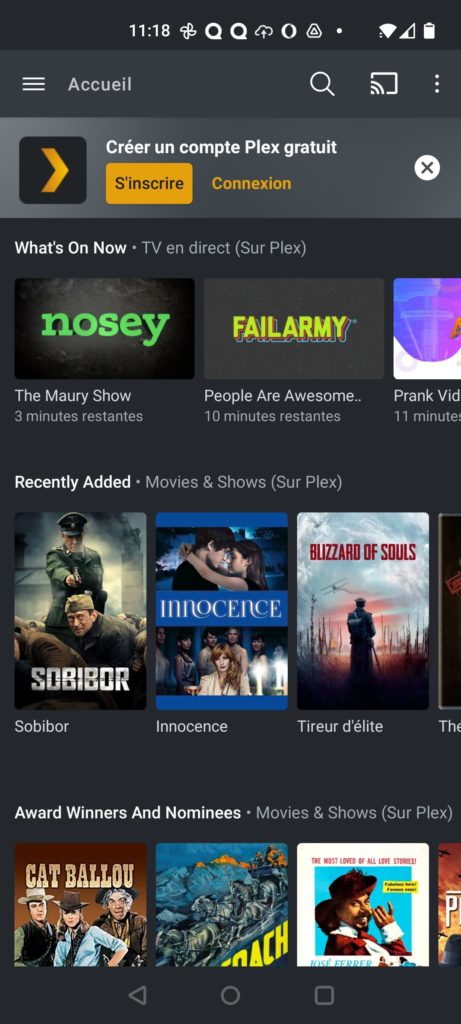Image resolution: width=461 pixels, height=1024 pixels.
Task: Tap the search magnifier icon
Action: pos(322,84)
